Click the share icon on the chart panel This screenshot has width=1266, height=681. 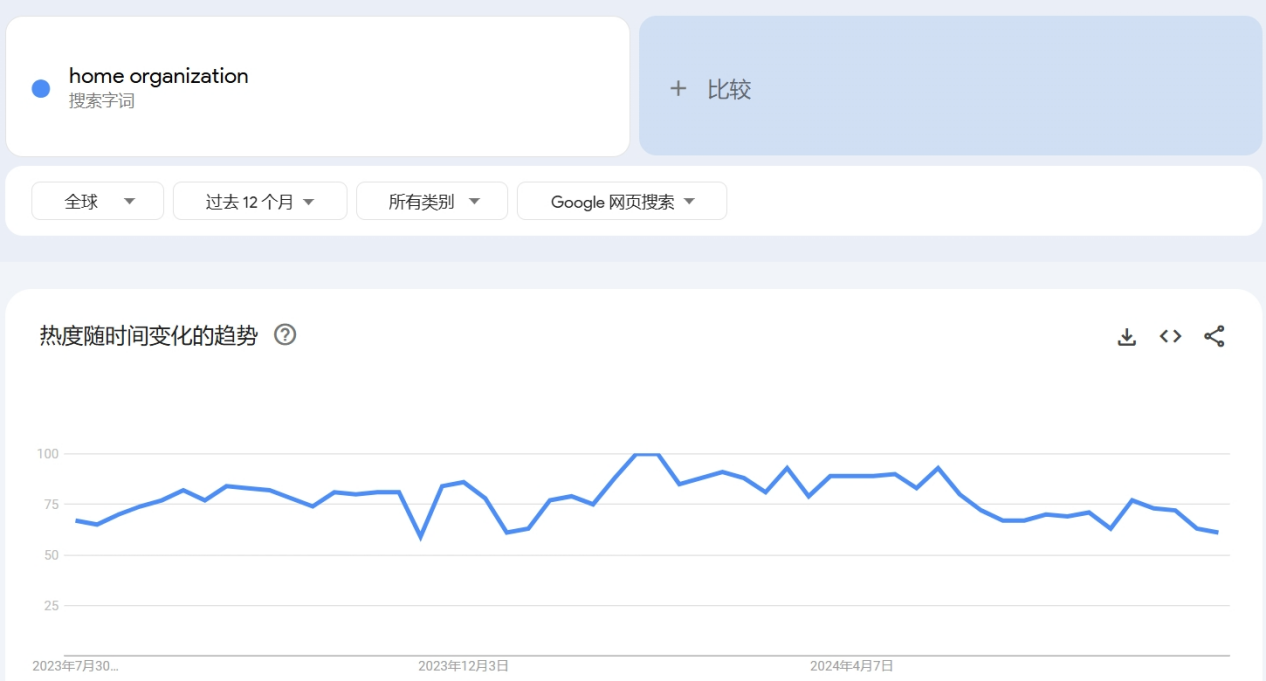pyautogui.click(x=1213, y=337)
